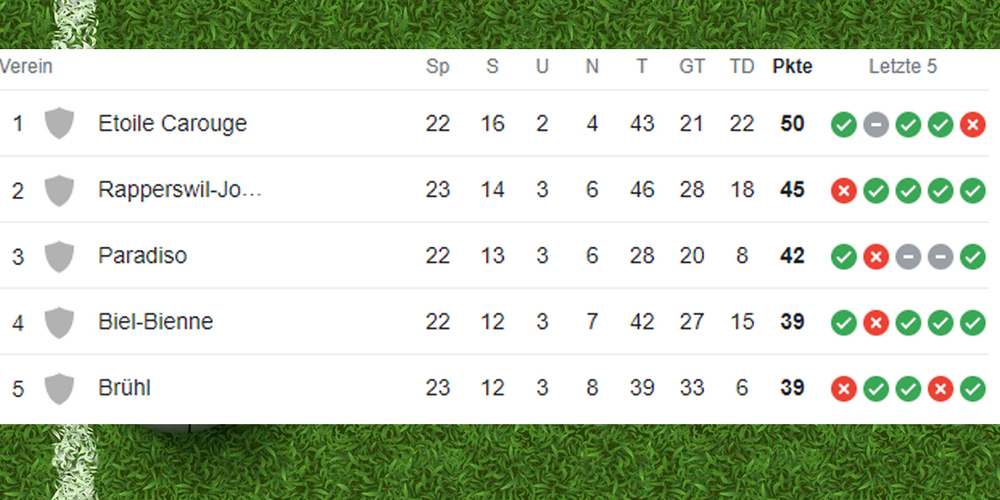Image resolution: width=1000 pixels, height=500 pixels.
Task: Open the Etoile Carouge team link
Action: point(172,123)
